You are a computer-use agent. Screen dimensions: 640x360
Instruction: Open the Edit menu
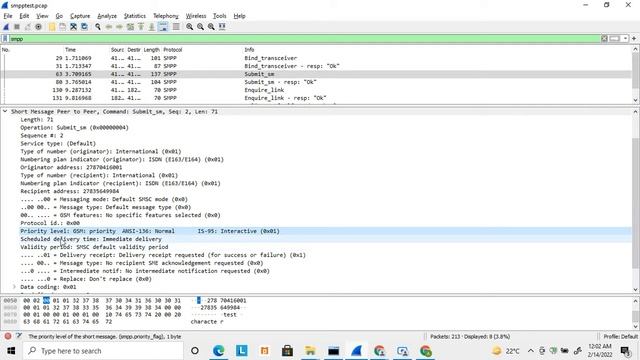pos(24,16)
